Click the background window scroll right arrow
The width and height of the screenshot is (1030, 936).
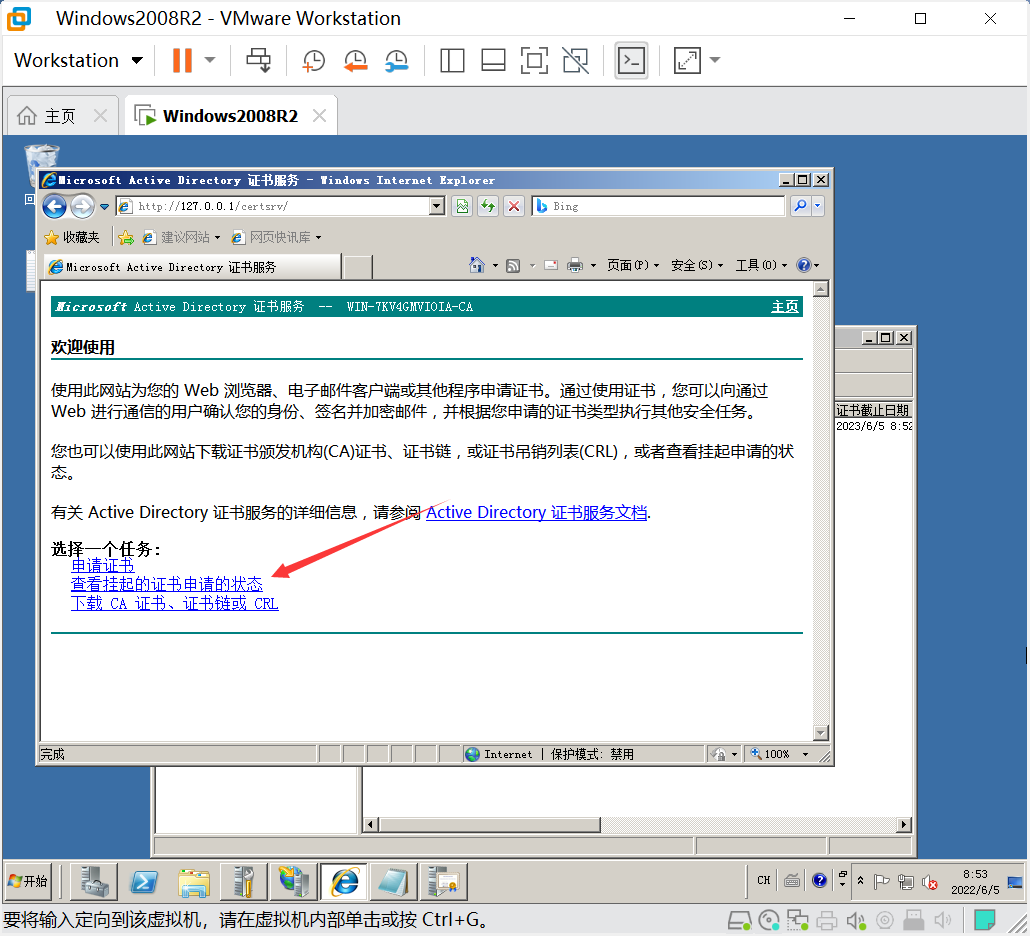(x=905, y=824)
